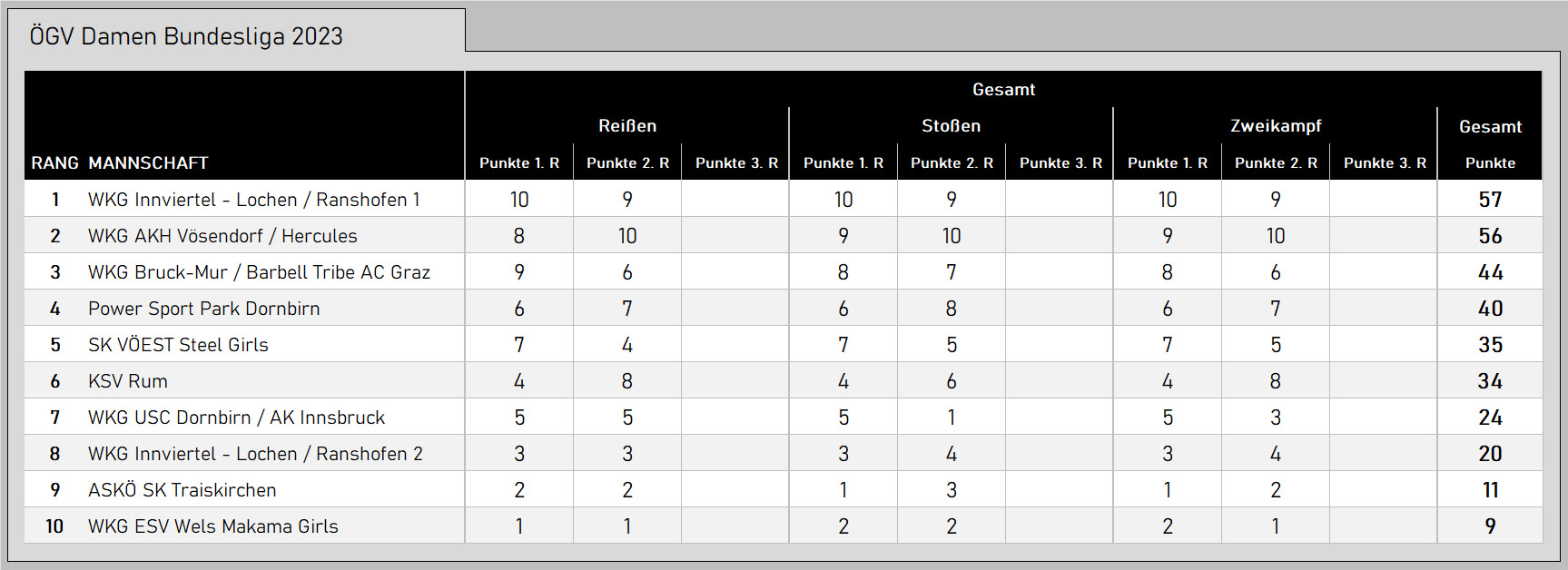The height and width of the screenshot is (570, 1568).
Task: Click SK VÖEST Steel Girls team name
Action: pos(178,345)
